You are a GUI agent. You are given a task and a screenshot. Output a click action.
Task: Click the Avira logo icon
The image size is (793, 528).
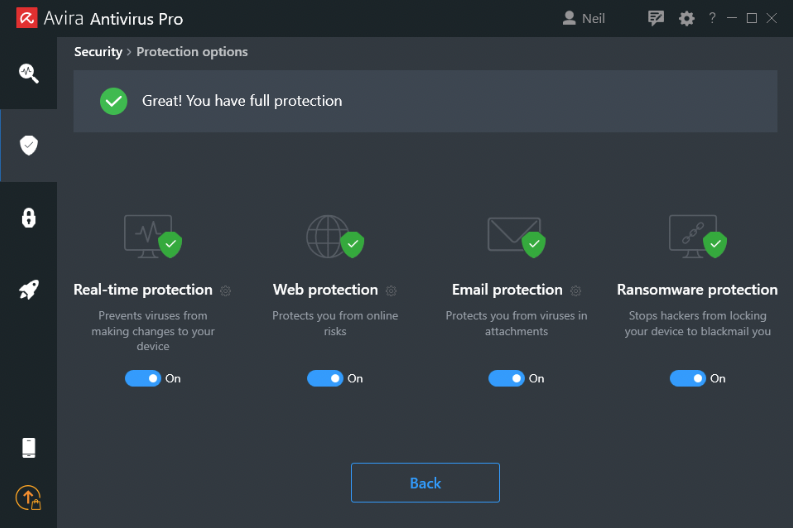[x=26, y=18]
